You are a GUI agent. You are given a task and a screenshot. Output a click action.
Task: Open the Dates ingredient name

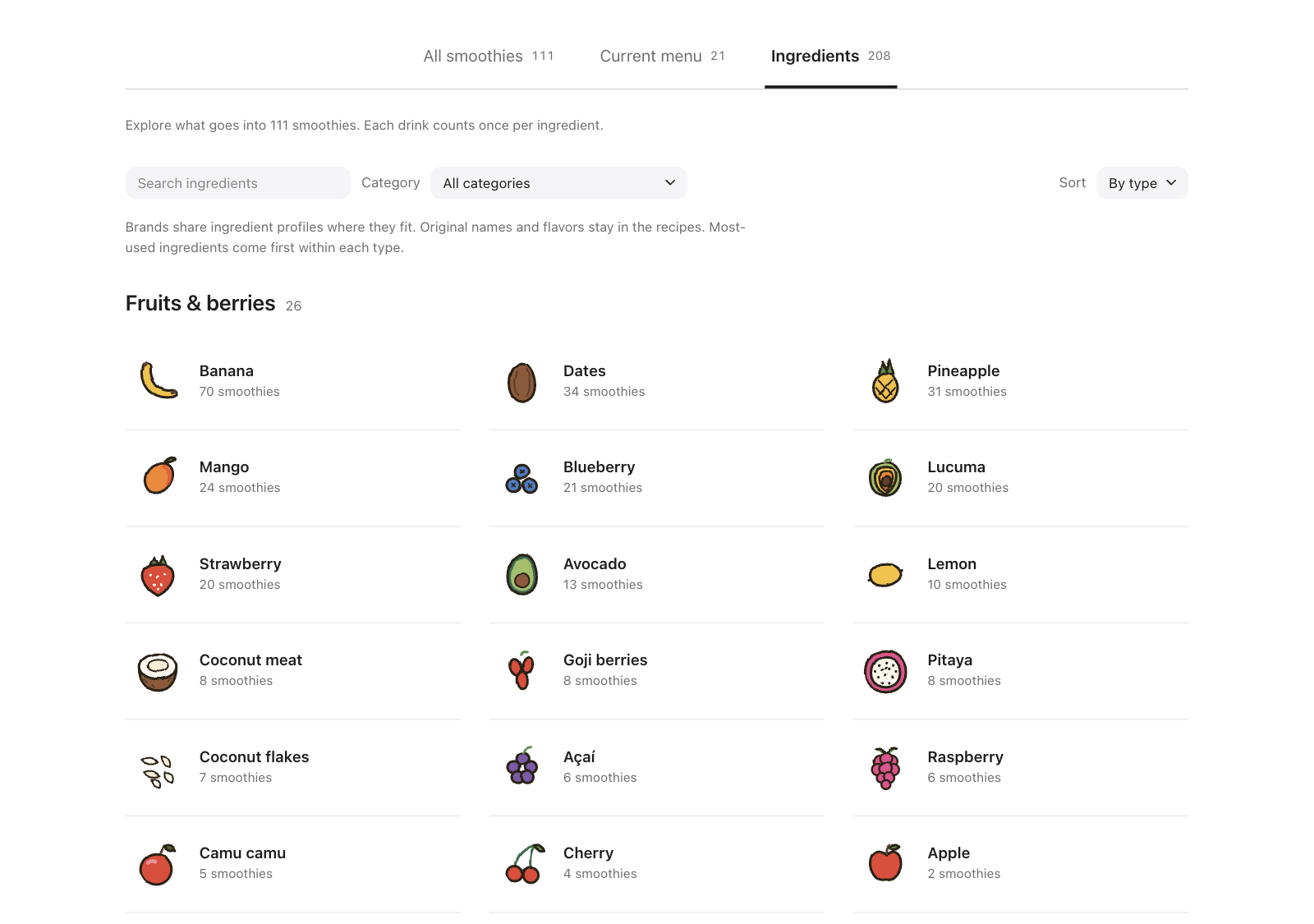tap(585, 371)
